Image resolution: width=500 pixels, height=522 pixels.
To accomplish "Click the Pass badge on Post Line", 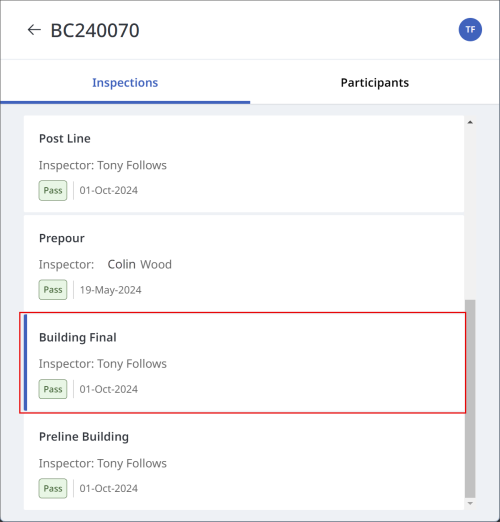I will [53, 190].
